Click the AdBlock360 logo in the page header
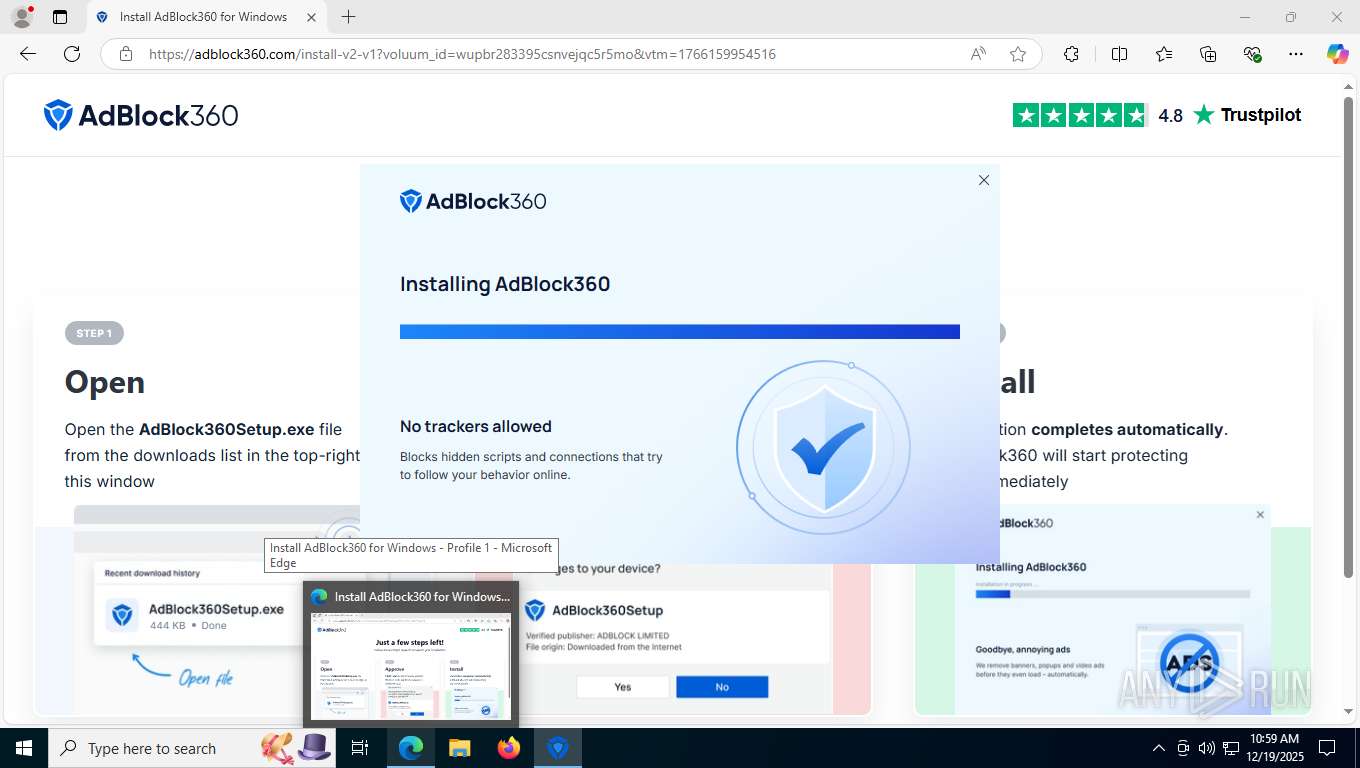The width and height of the screenshot is (1360, 768). click(141, 115)
